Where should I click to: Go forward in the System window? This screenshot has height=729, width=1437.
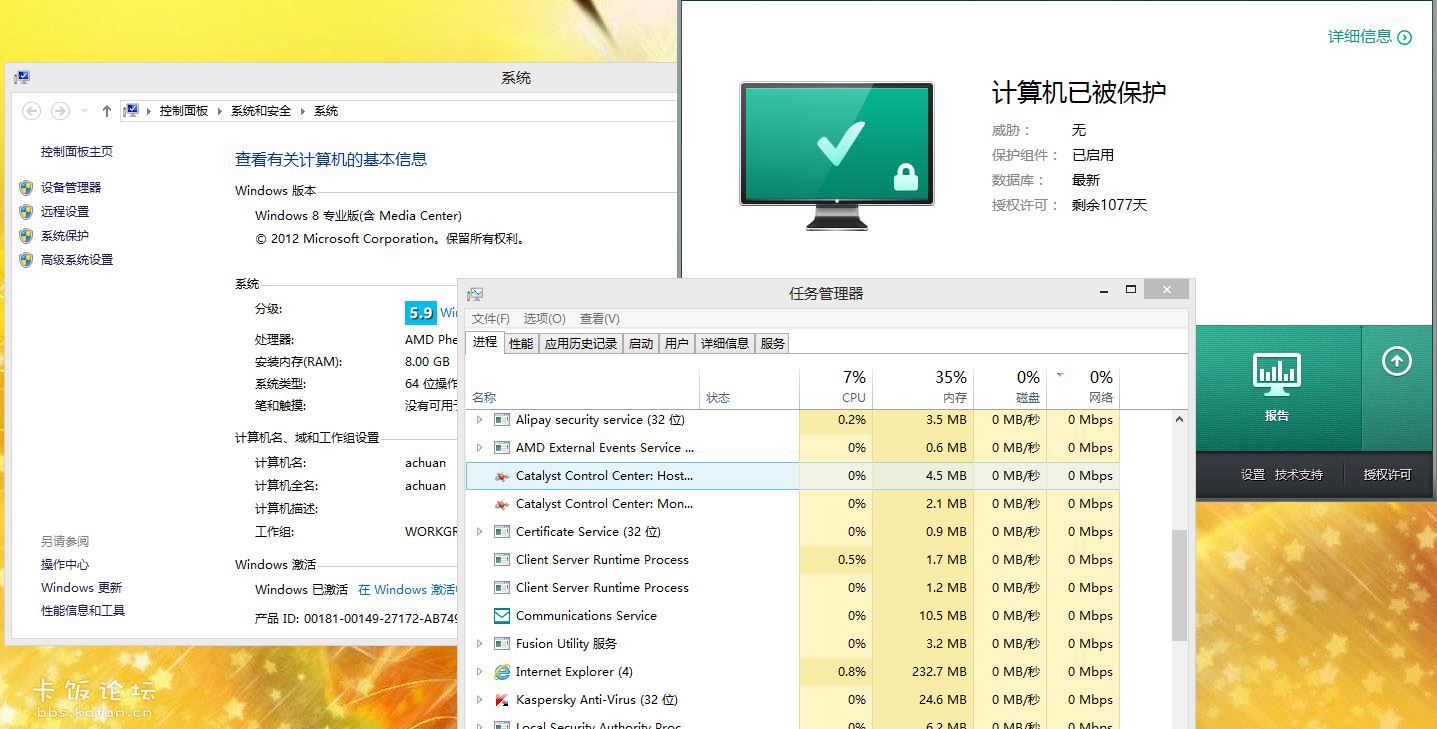pyautogui.click(x=60, y=111)
